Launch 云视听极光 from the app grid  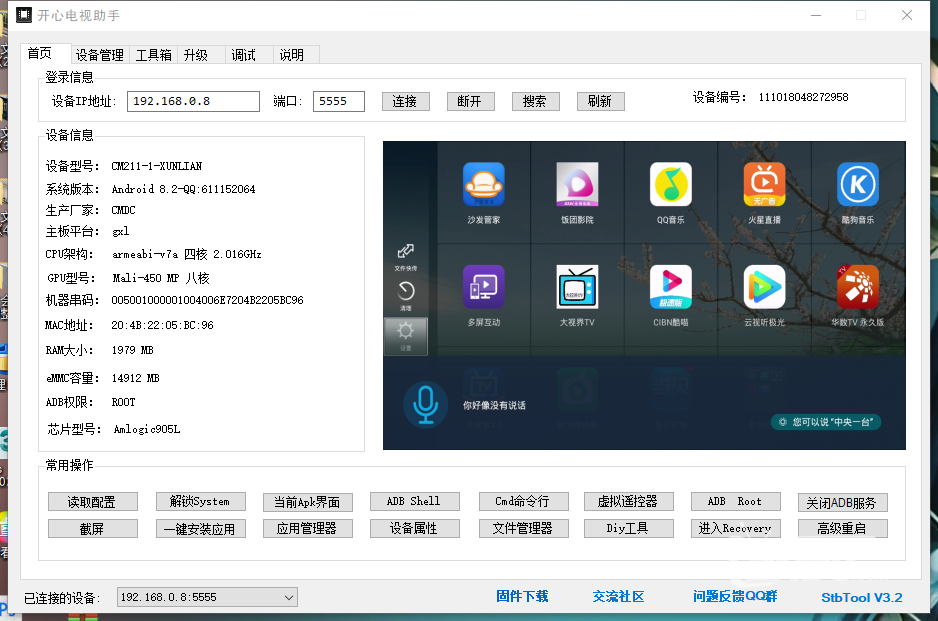(764, 291)
